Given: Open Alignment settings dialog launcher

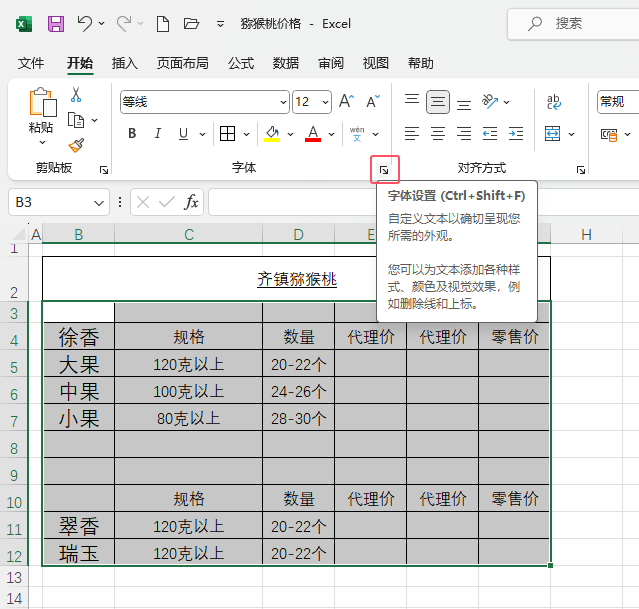Looking at the screenshot, I should tap(581, 170).
